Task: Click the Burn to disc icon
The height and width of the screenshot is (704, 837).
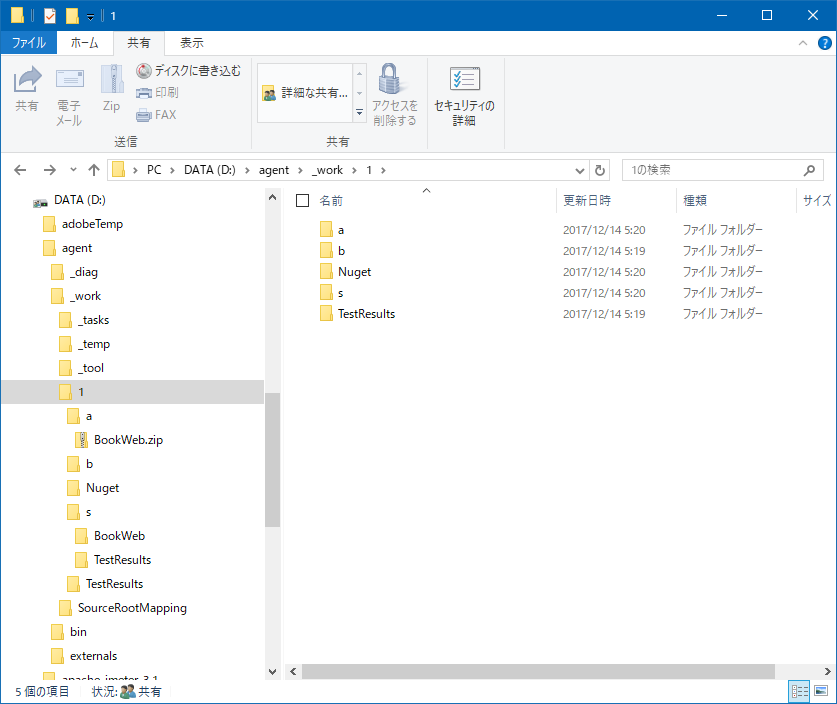Action: (x=144, y=70)
